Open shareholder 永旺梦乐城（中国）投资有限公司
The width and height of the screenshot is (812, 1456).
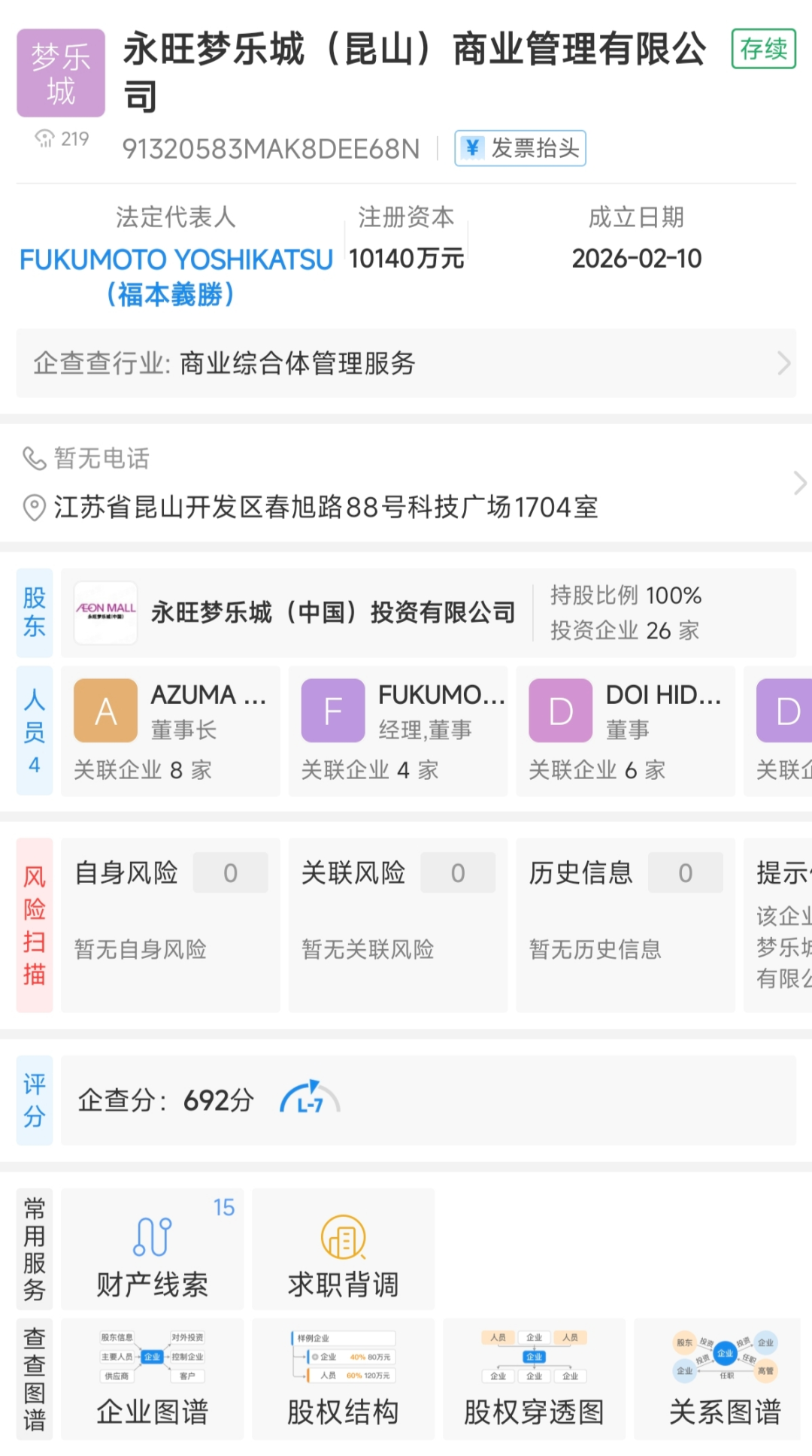[x=333, y=612]
